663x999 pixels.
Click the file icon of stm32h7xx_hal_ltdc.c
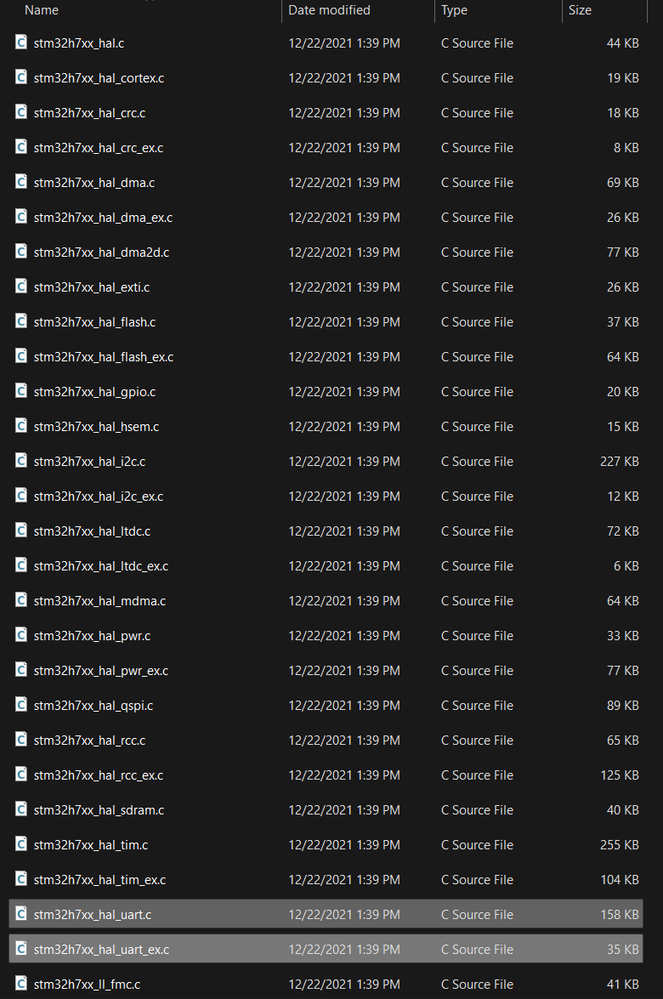pyautogui.click(x=21, y=531)
